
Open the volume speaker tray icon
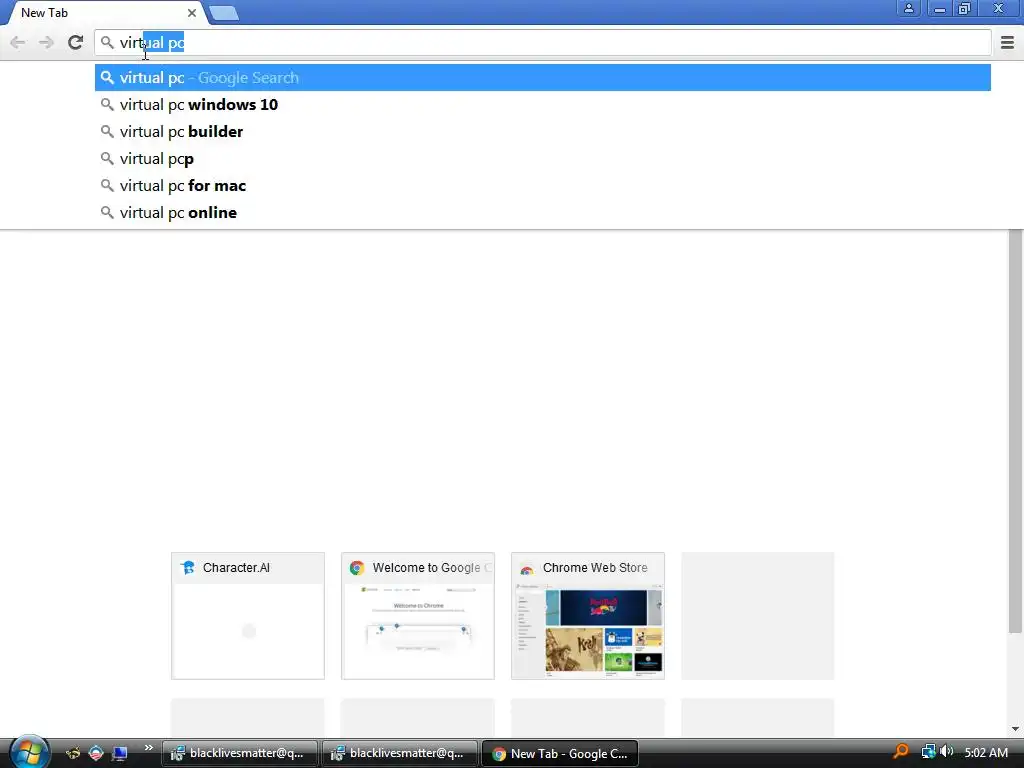click(946, 752)
